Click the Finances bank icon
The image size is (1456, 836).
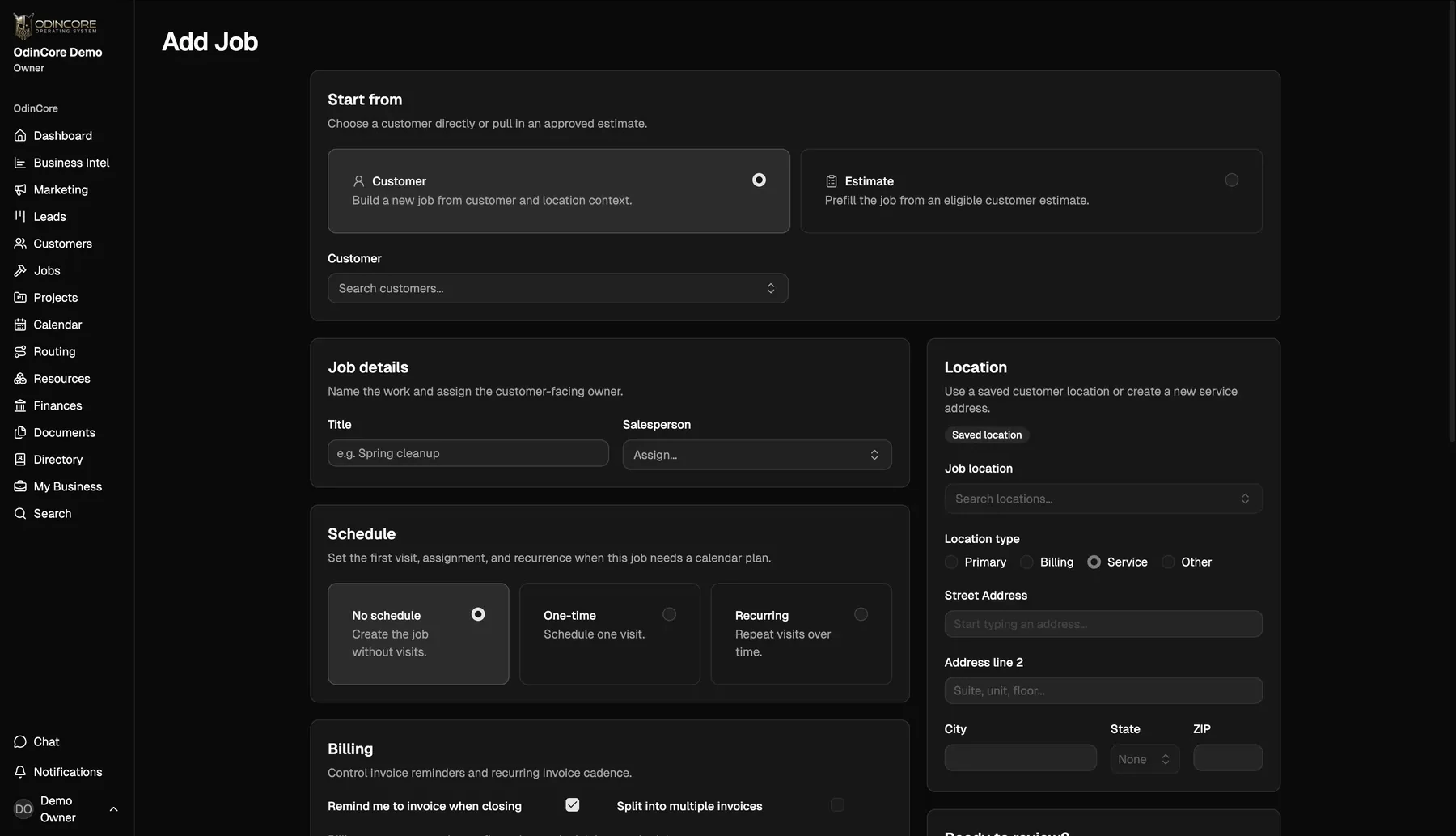coord(20,405)
